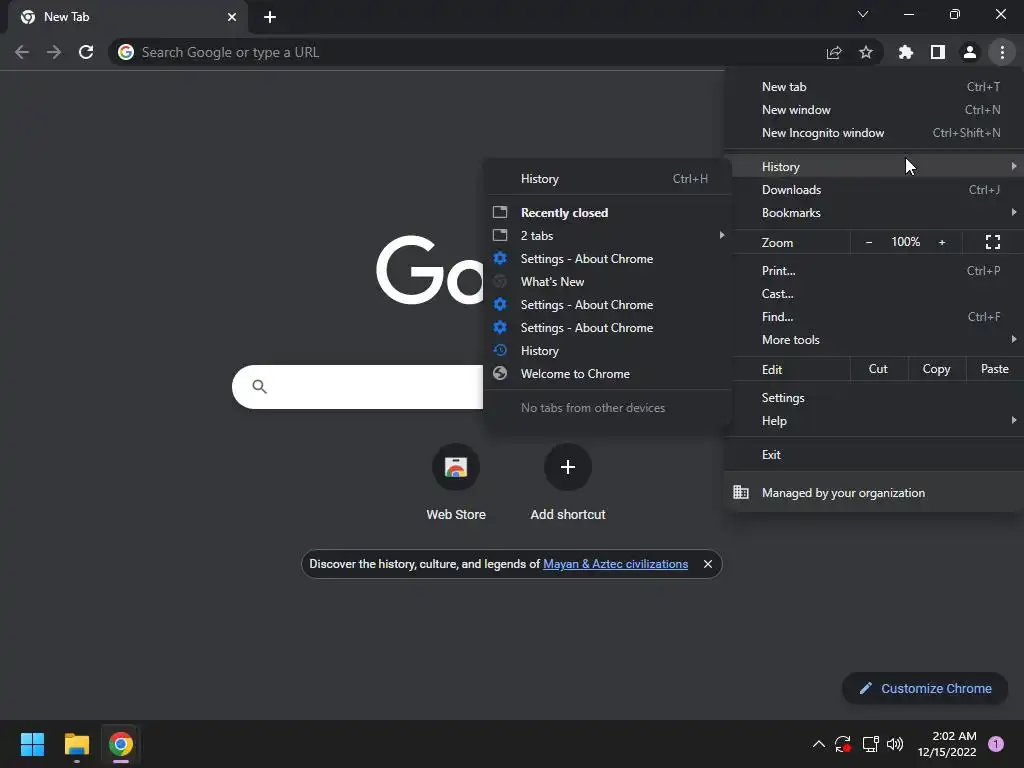Open the profile avatar icon
The height and width of the screenshot is (768, 1024).
970,52
